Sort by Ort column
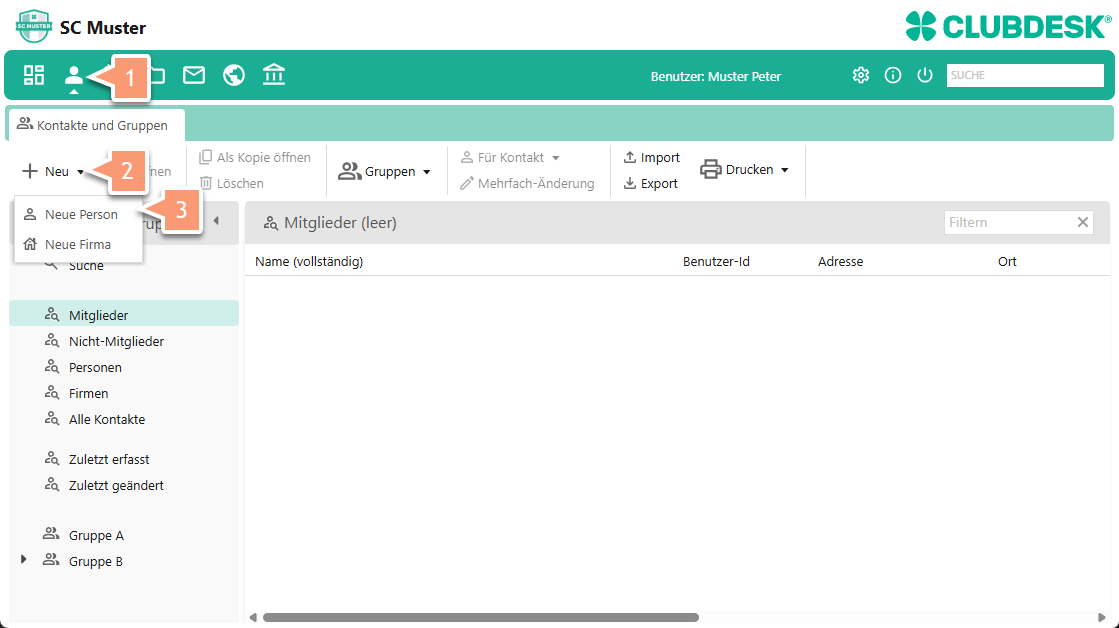This screenshot has height=628, width=1119. 1007,261
